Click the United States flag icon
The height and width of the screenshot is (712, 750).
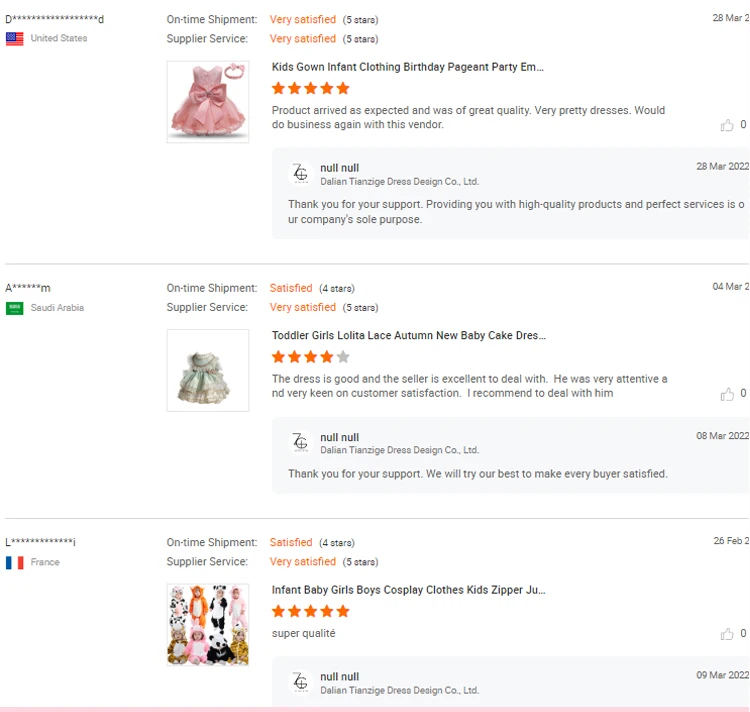pyautogui.click(x=15, y=39)
